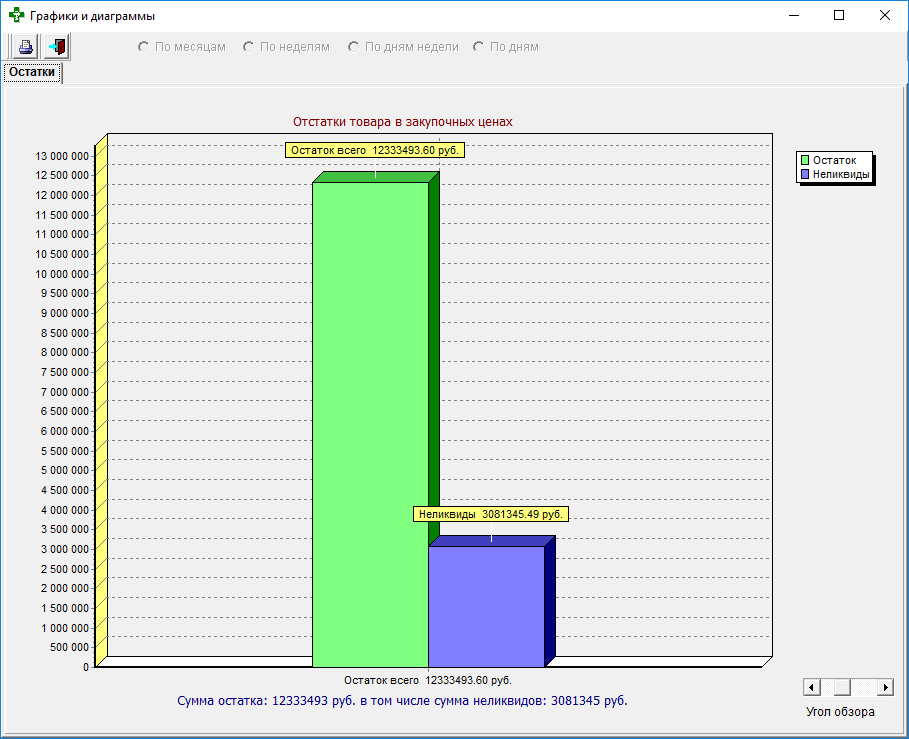Click the view angle scrollbar thumb
The width and height of the screenshot is (909, 739).
pyautogui.click(x=842, y=687)
